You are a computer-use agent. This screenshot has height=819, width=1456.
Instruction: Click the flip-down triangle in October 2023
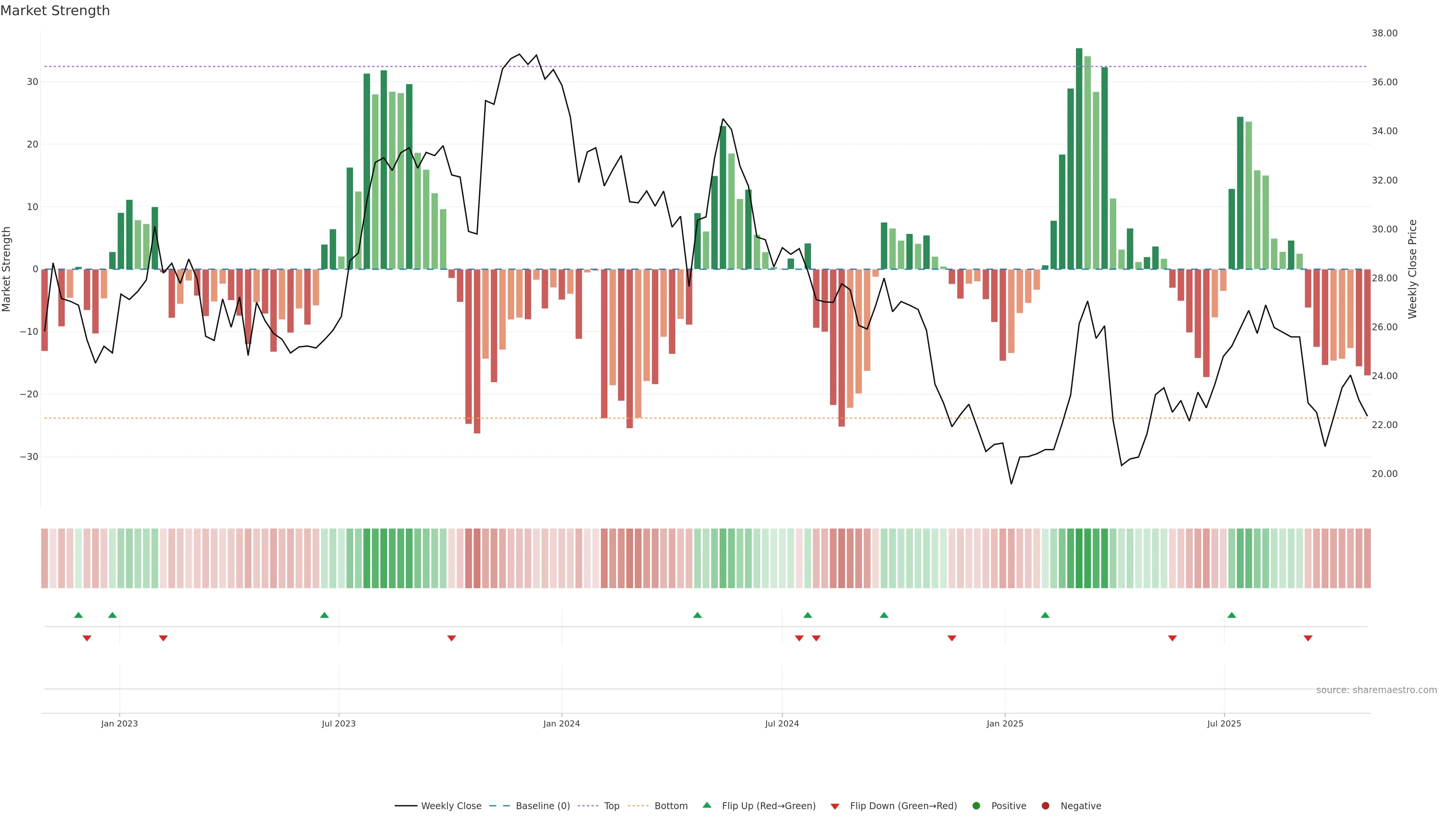click(452, 638)
